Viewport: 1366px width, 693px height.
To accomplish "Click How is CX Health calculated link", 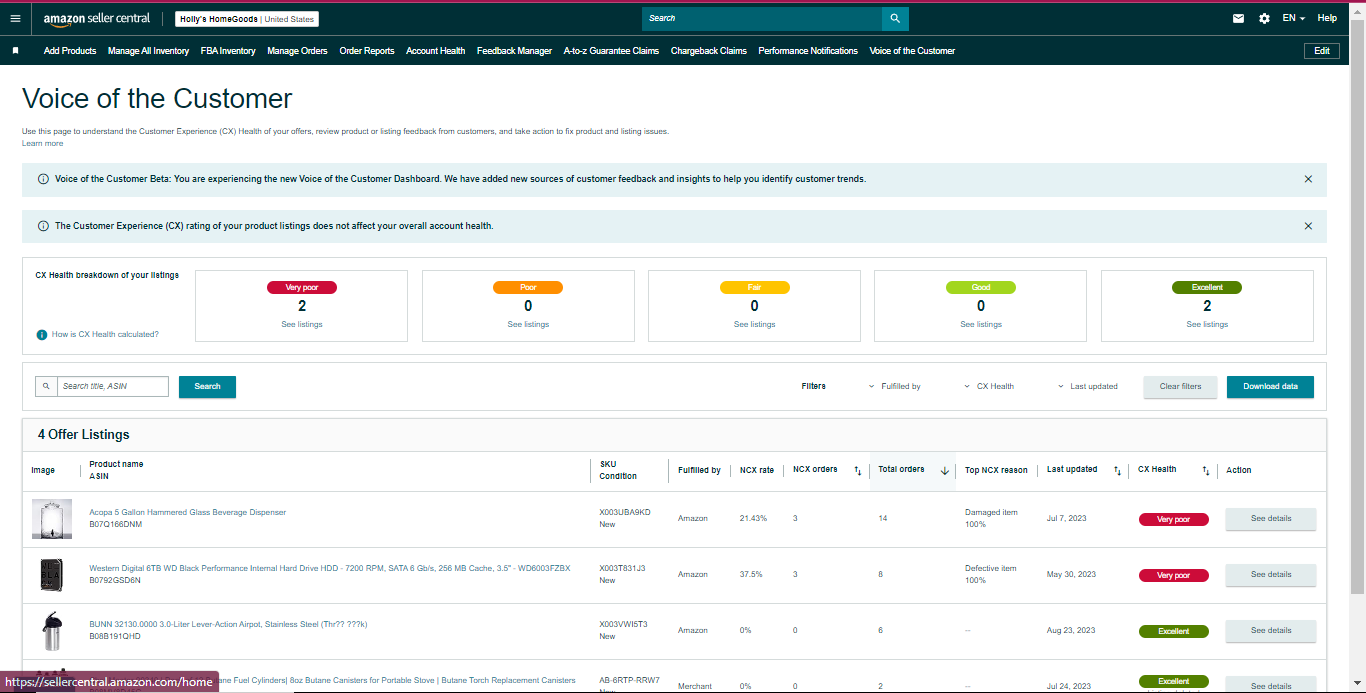I will coord(105,334).
